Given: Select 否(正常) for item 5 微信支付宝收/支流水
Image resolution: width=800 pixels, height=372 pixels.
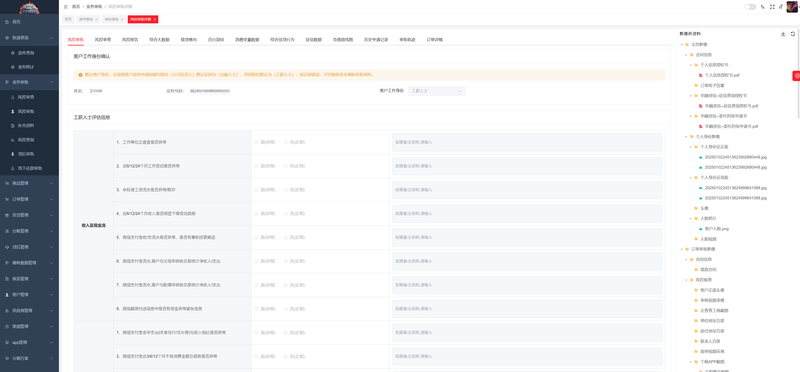Looking at the screenshot, I should coord(286,237).
